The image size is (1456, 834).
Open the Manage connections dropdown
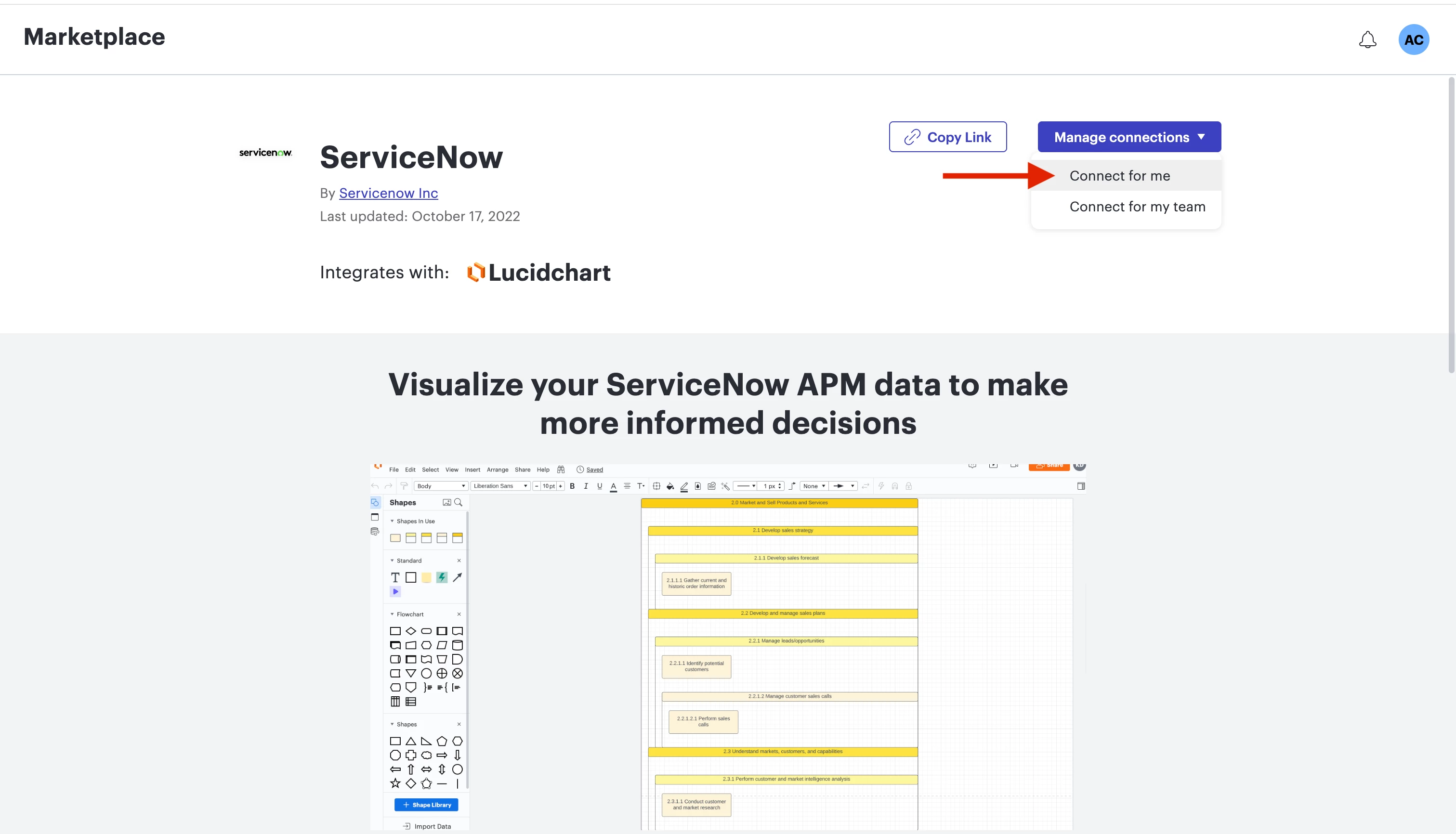[1128, 137]
